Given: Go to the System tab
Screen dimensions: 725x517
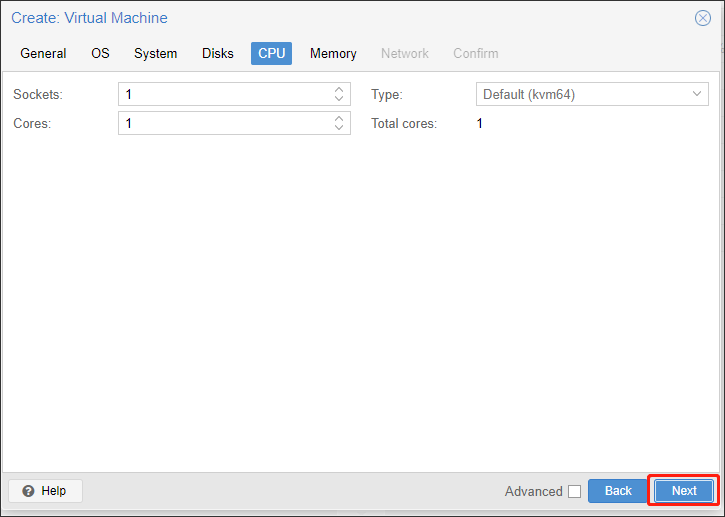Looking at the screenshot, I should (155, 53).
